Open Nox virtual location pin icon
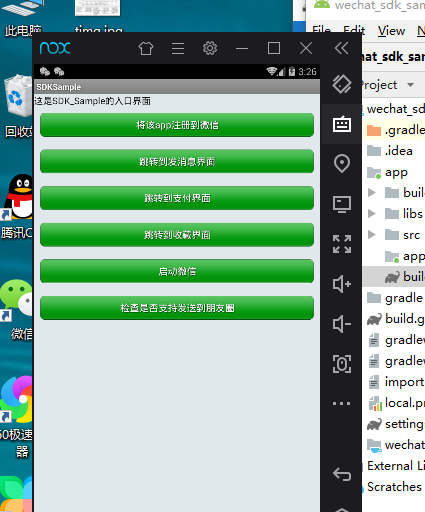The width and height of the screenshot is (425, 512). coord(342,164)
